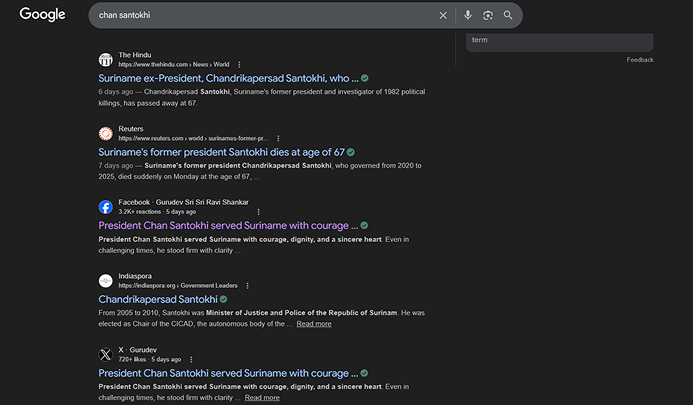Clear the search box with X icon
This screenshot has width=694, height=405.
pos(444,16)
